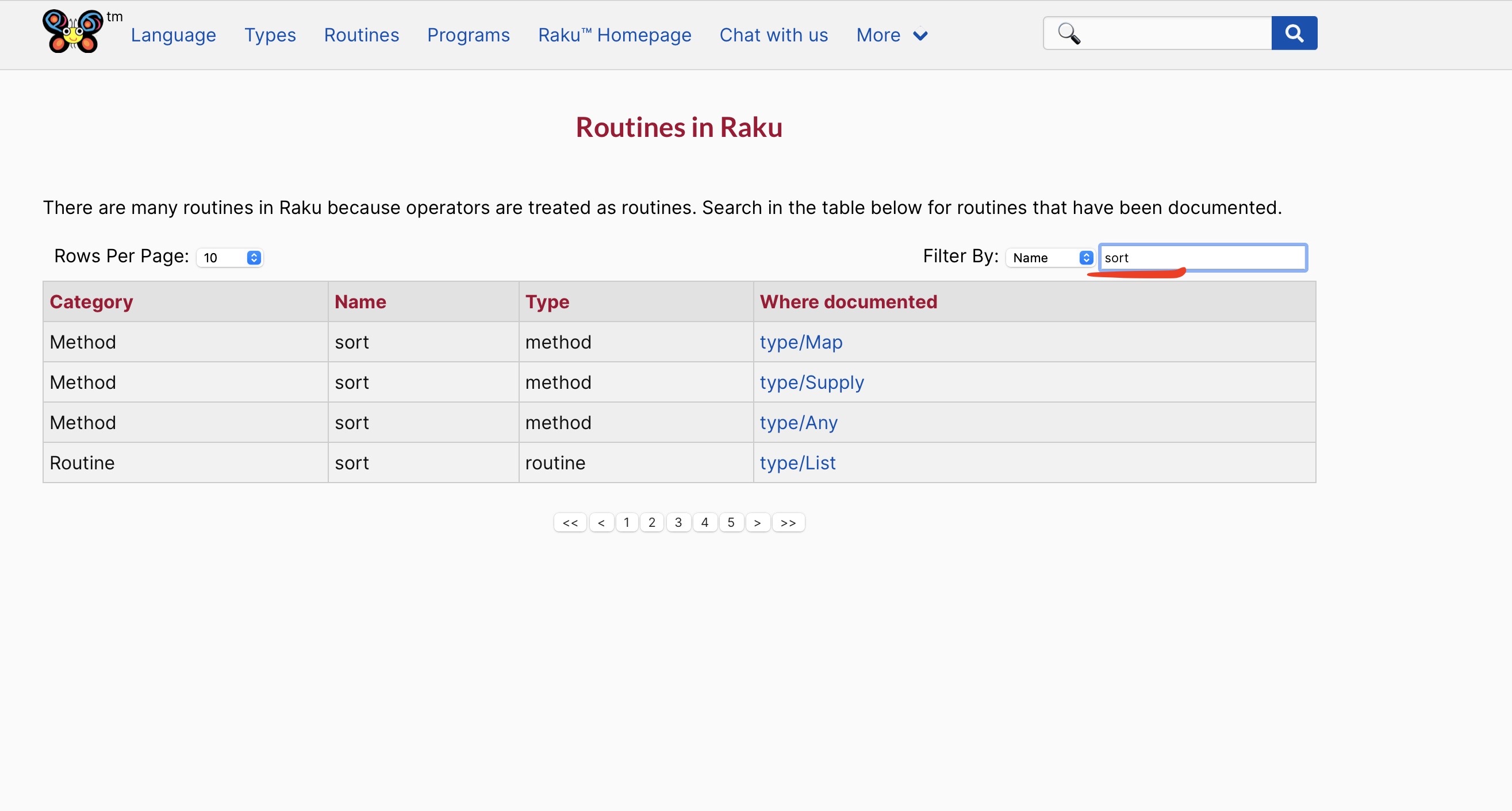
Task: Open the Language menu
Action: [x=173, y=35]
